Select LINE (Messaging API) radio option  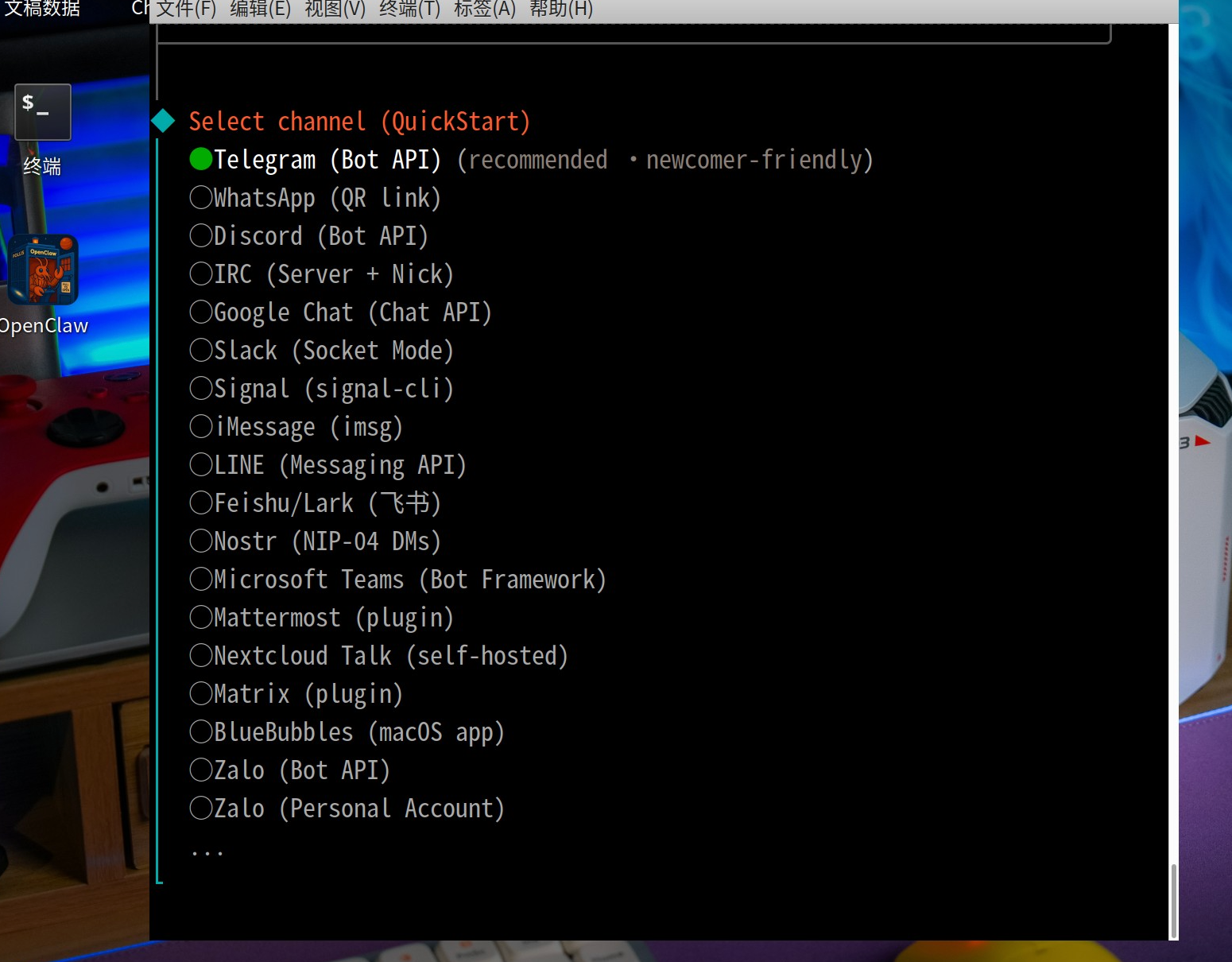tap(201, 464)
